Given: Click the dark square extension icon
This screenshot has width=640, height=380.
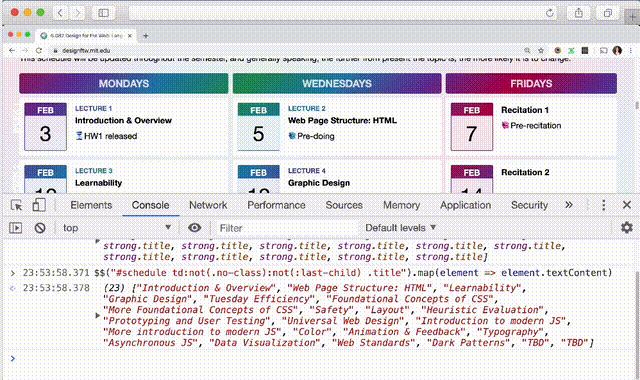Looking at the screenshot, I should tap(585, 50).
